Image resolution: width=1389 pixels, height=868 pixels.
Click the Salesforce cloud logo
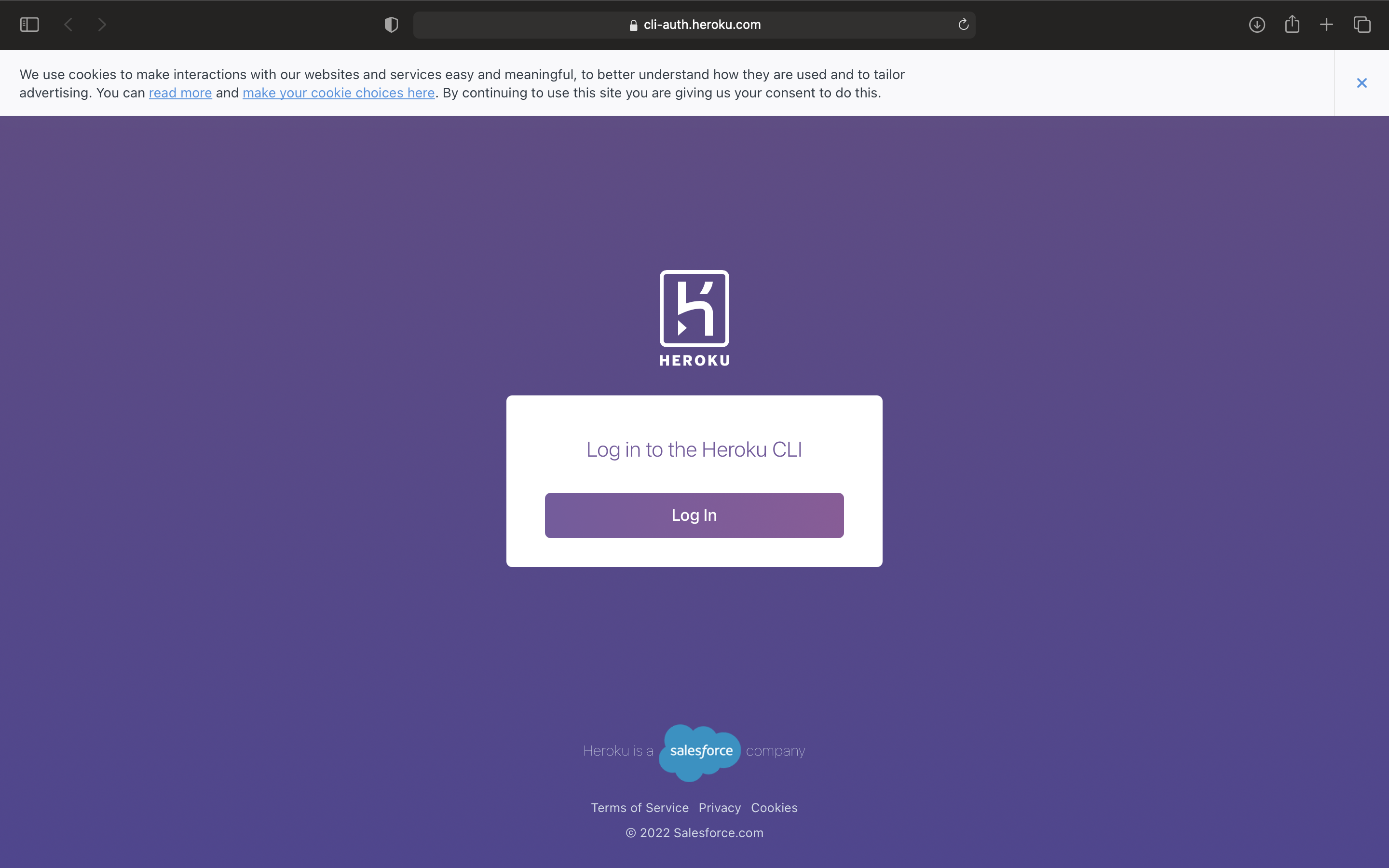pos(700,753)
